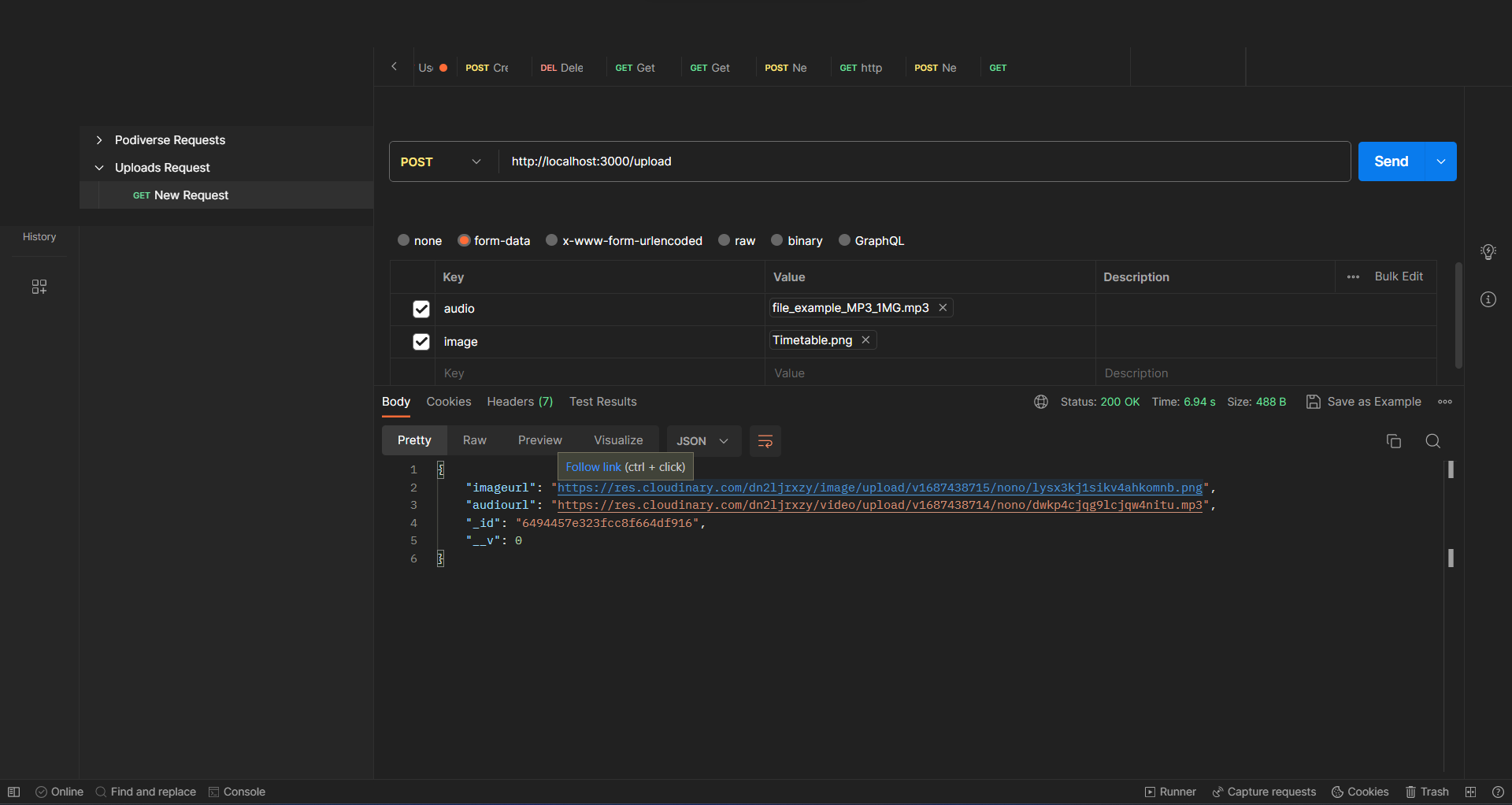
Task: Select the Raw view
Action: [x=475, y=440]
